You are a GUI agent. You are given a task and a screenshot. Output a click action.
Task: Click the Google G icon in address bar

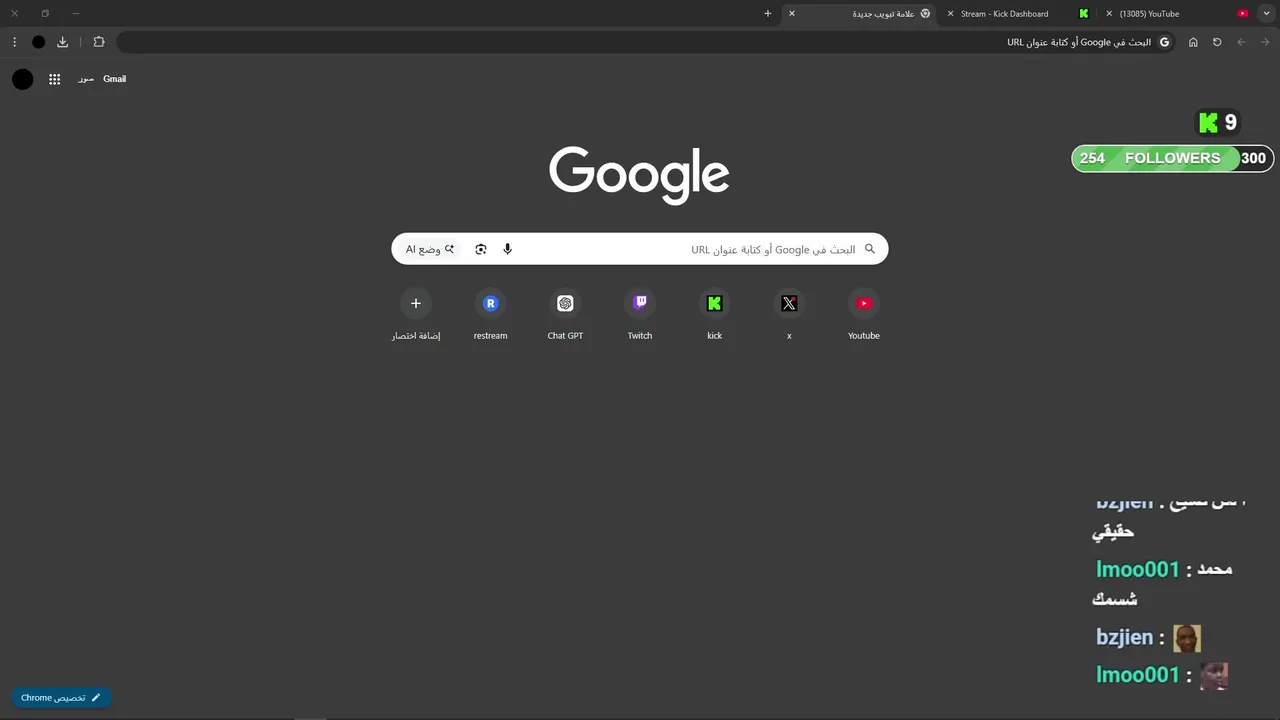[1164, 42]
